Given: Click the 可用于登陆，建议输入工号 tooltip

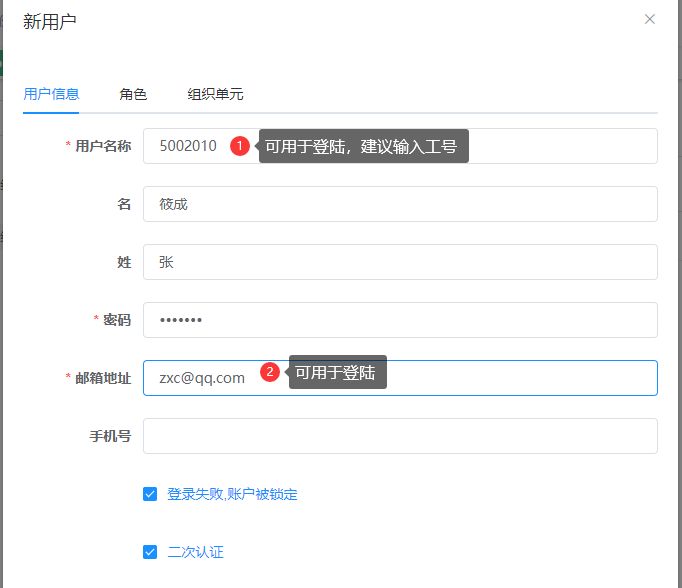Looking at the screenshot, I should tap(363, 146).
